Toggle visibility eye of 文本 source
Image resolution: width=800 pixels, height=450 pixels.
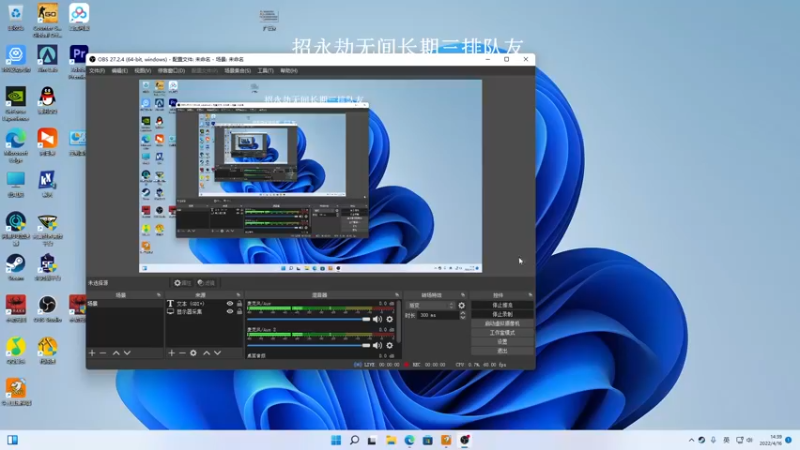(230, 304)
